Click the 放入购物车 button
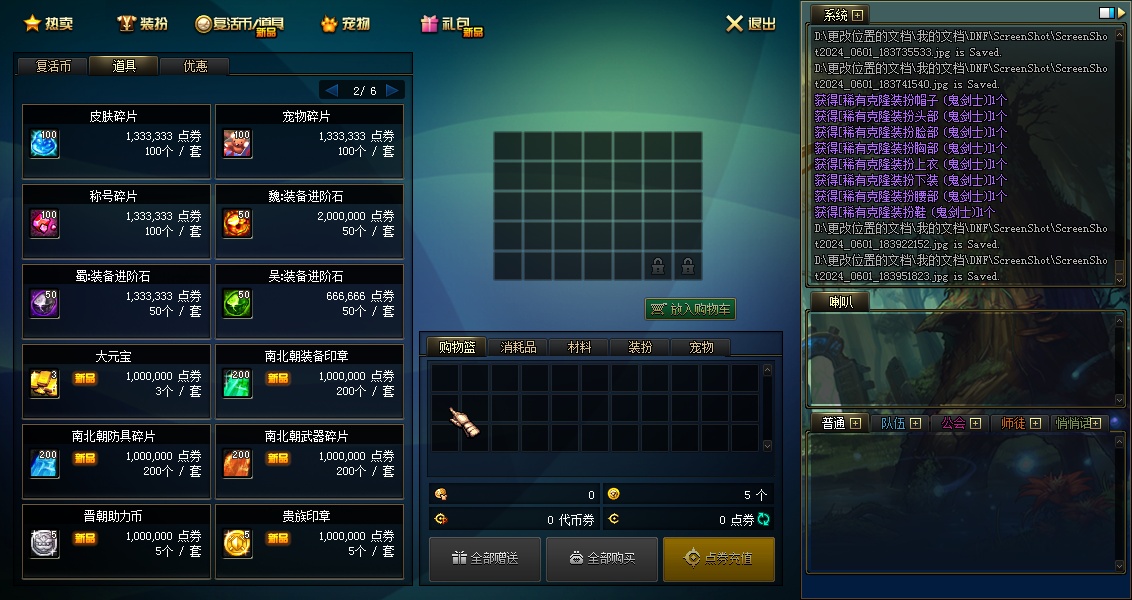This screenshot has width=1132, height=600. (x=690, y=309)
